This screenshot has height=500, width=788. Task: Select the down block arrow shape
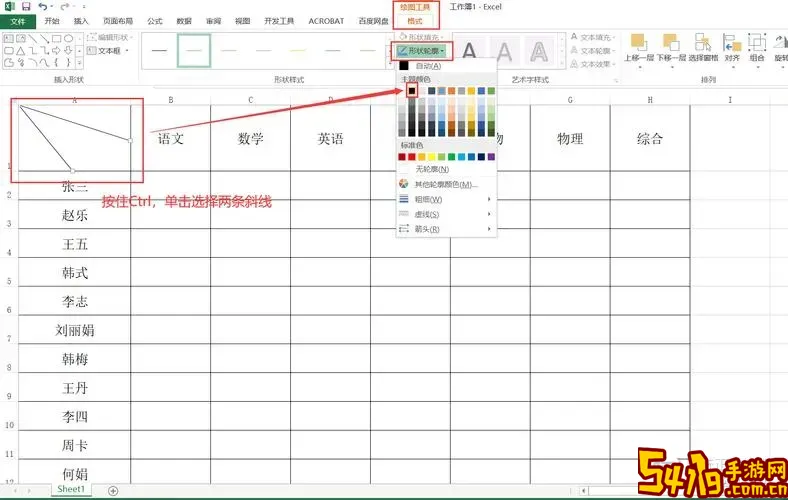[x=68, y=51]
